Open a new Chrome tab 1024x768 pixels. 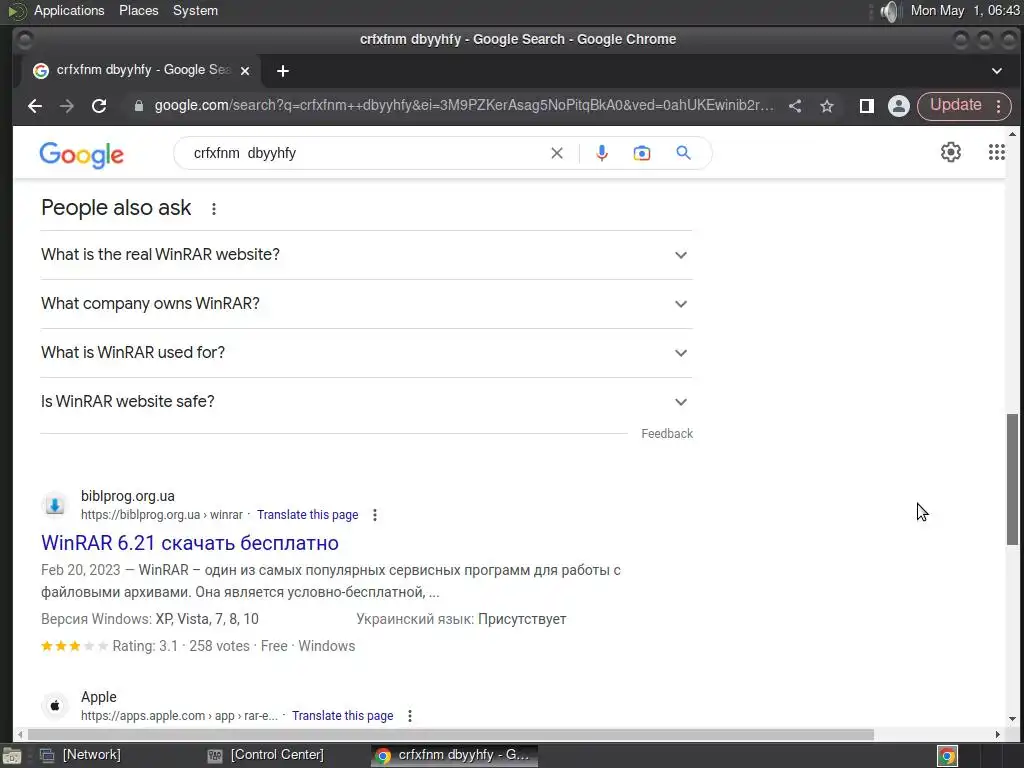283,71
